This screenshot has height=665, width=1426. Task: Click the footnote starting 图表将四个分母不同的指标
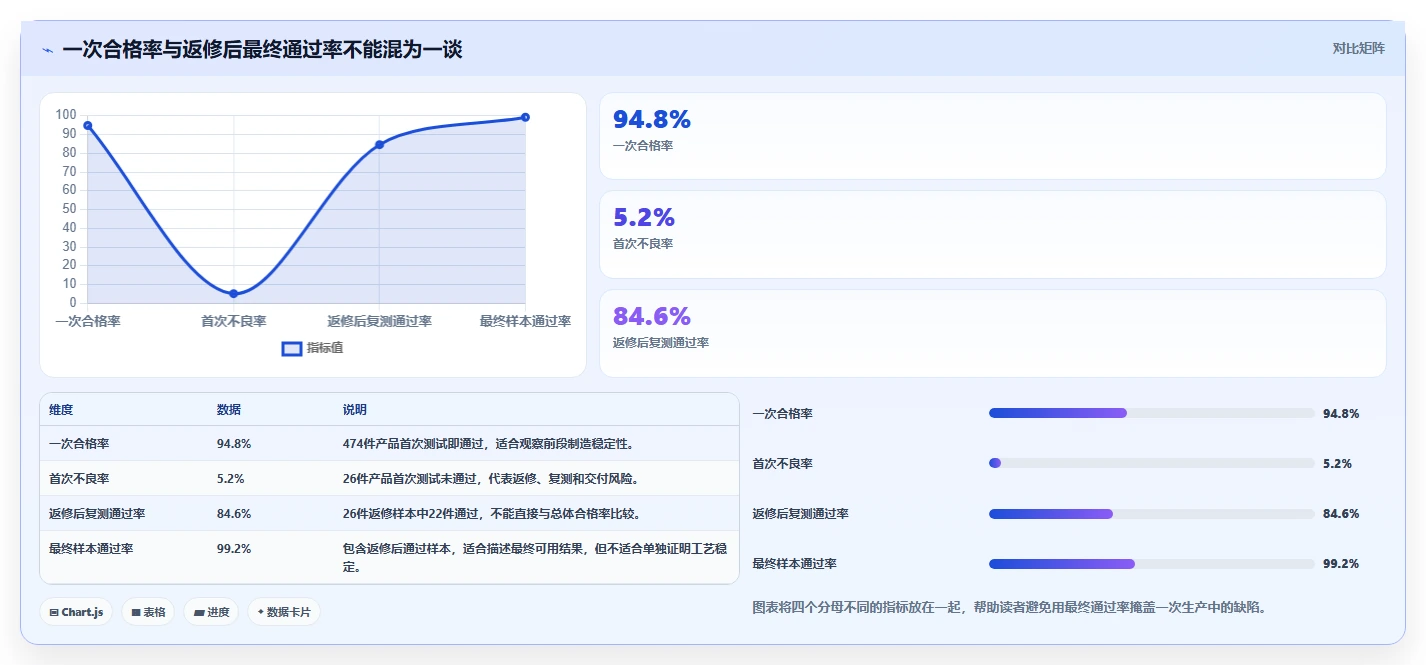1009,607
